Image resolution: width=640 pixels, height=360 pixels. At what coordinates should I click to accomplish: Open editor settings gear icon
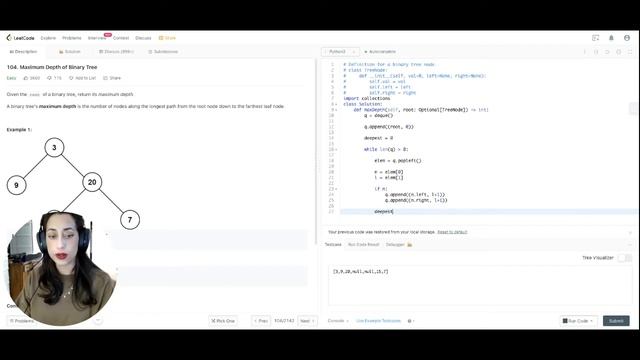coord(619,52)
